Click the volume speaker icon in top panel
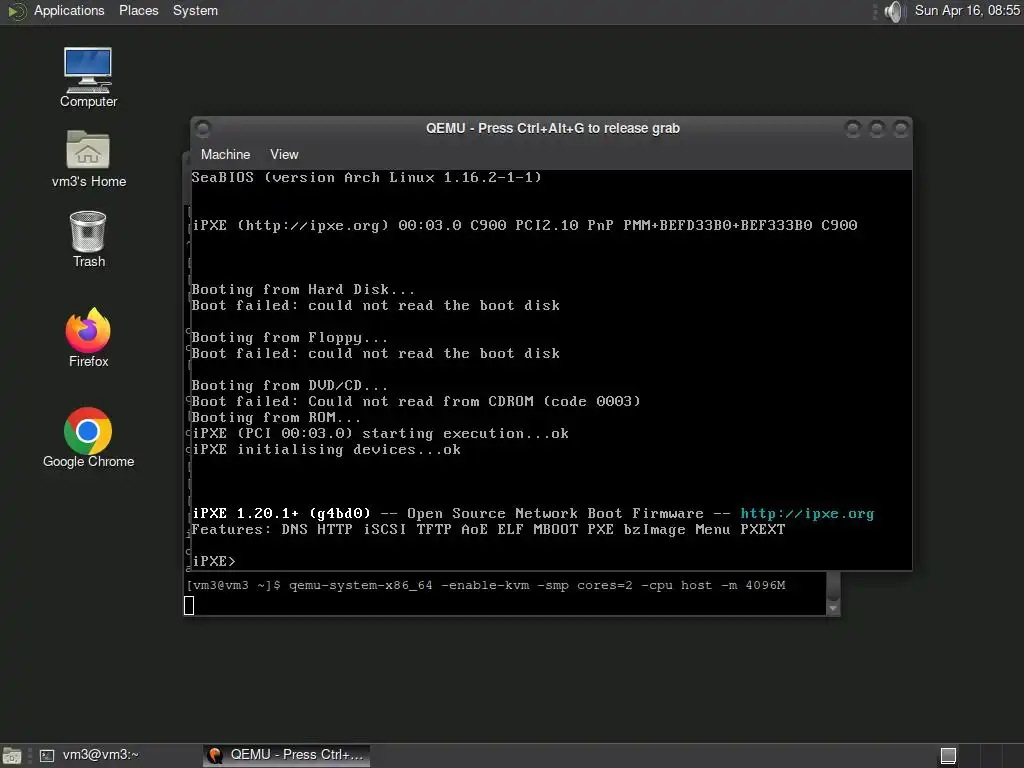The width and height of the screenshot is (1024, 768). click(893, 11)
